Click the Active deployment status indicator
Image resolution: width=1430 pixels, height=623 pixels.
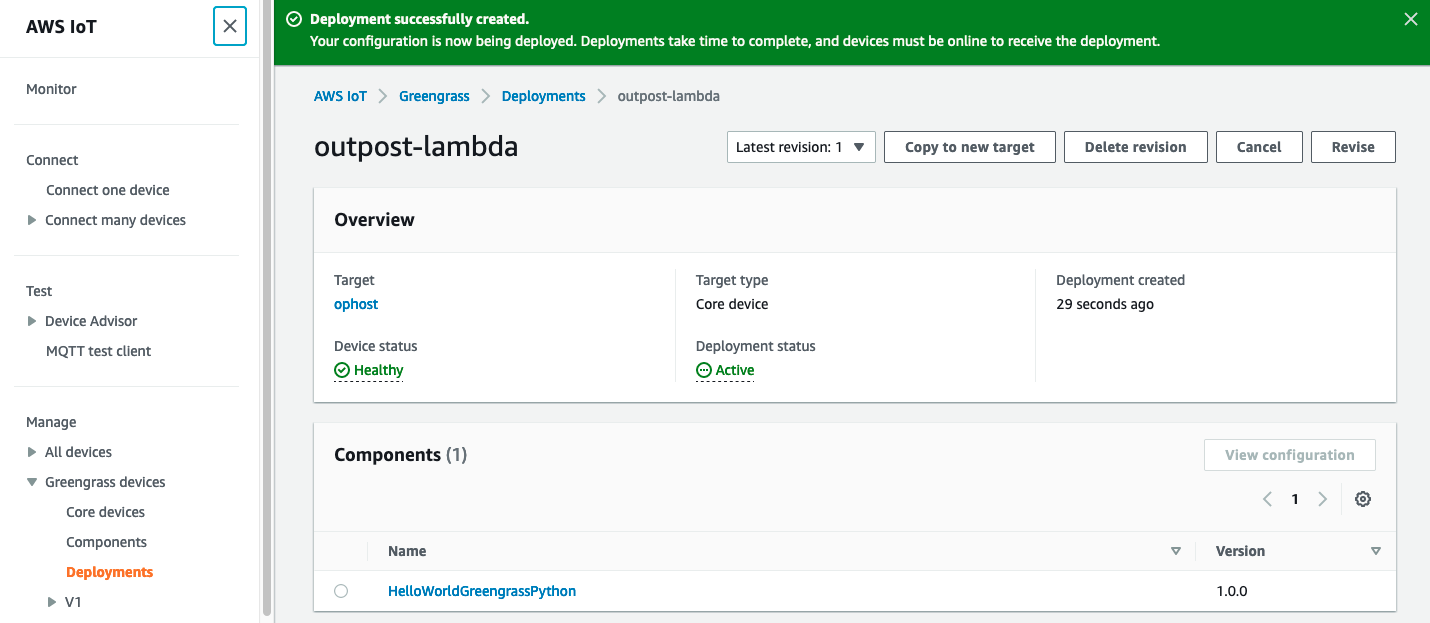725,370
